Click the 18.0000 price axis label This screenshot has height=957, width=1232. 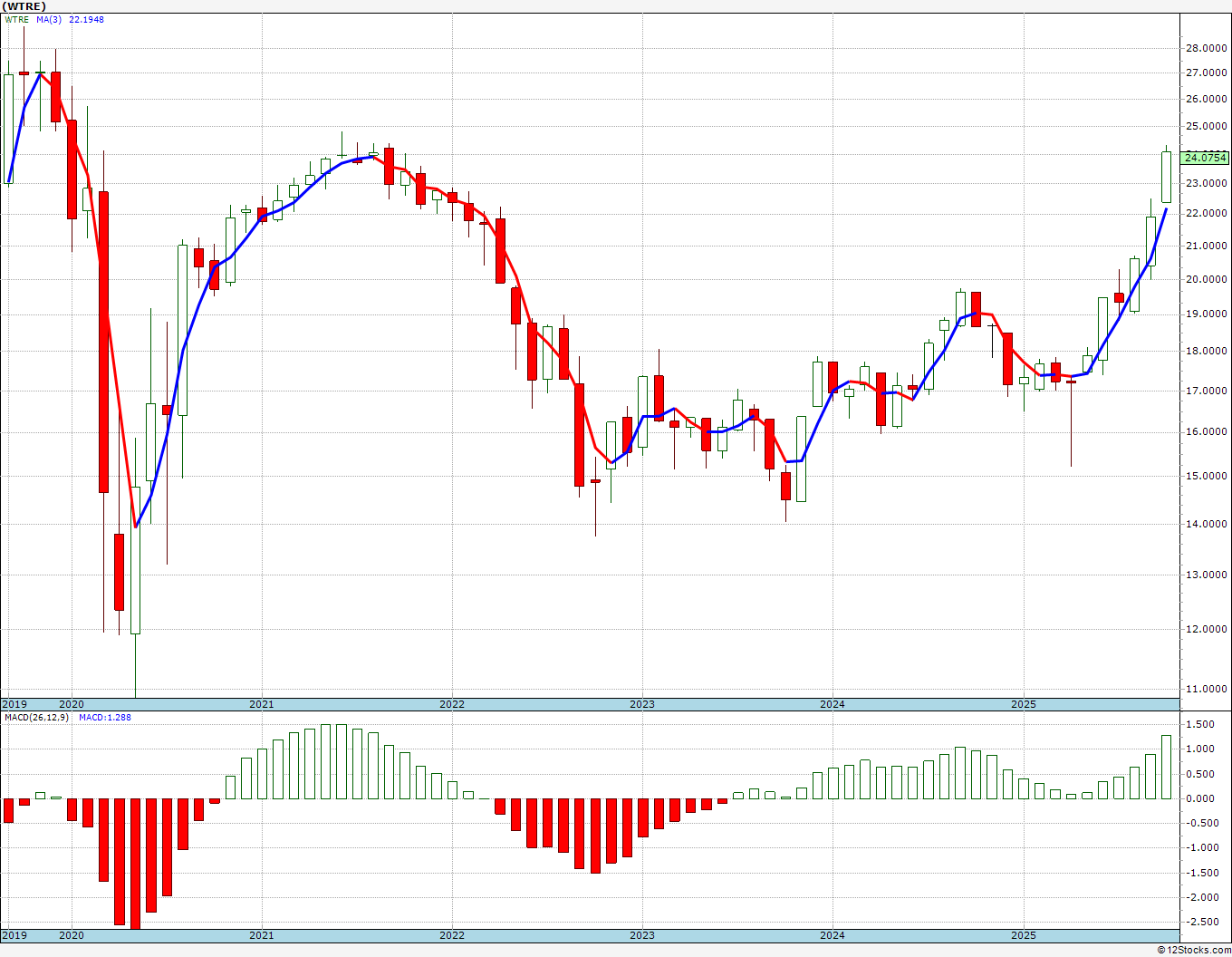(x=1206, y=352)
